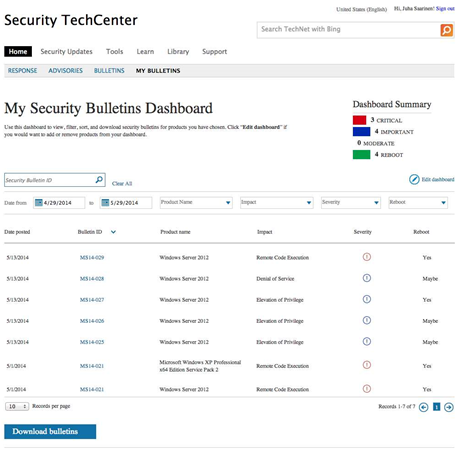Viewport: 460px width, 452px height.
Task: Click the Date posted column header
Action: 17,232
